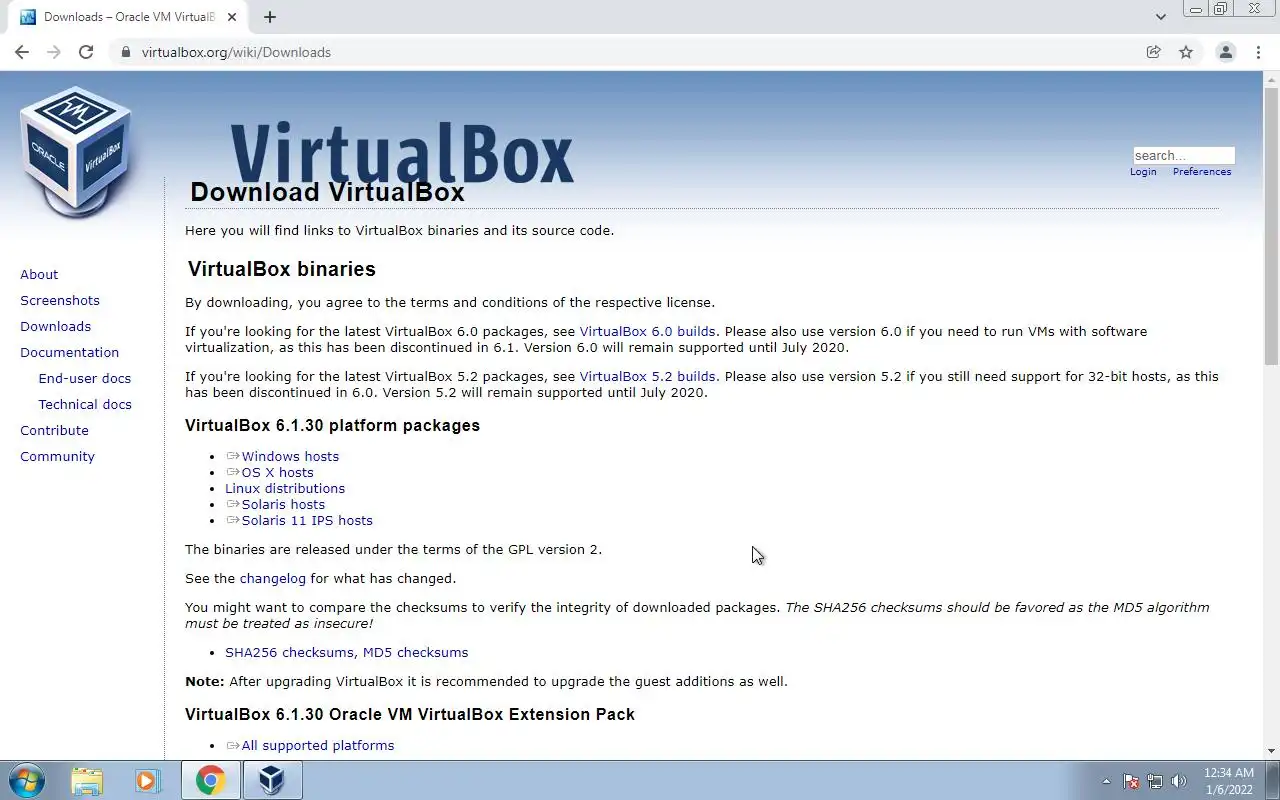
Task: Click the site info padlock icon
Action: tap(125, 52)
